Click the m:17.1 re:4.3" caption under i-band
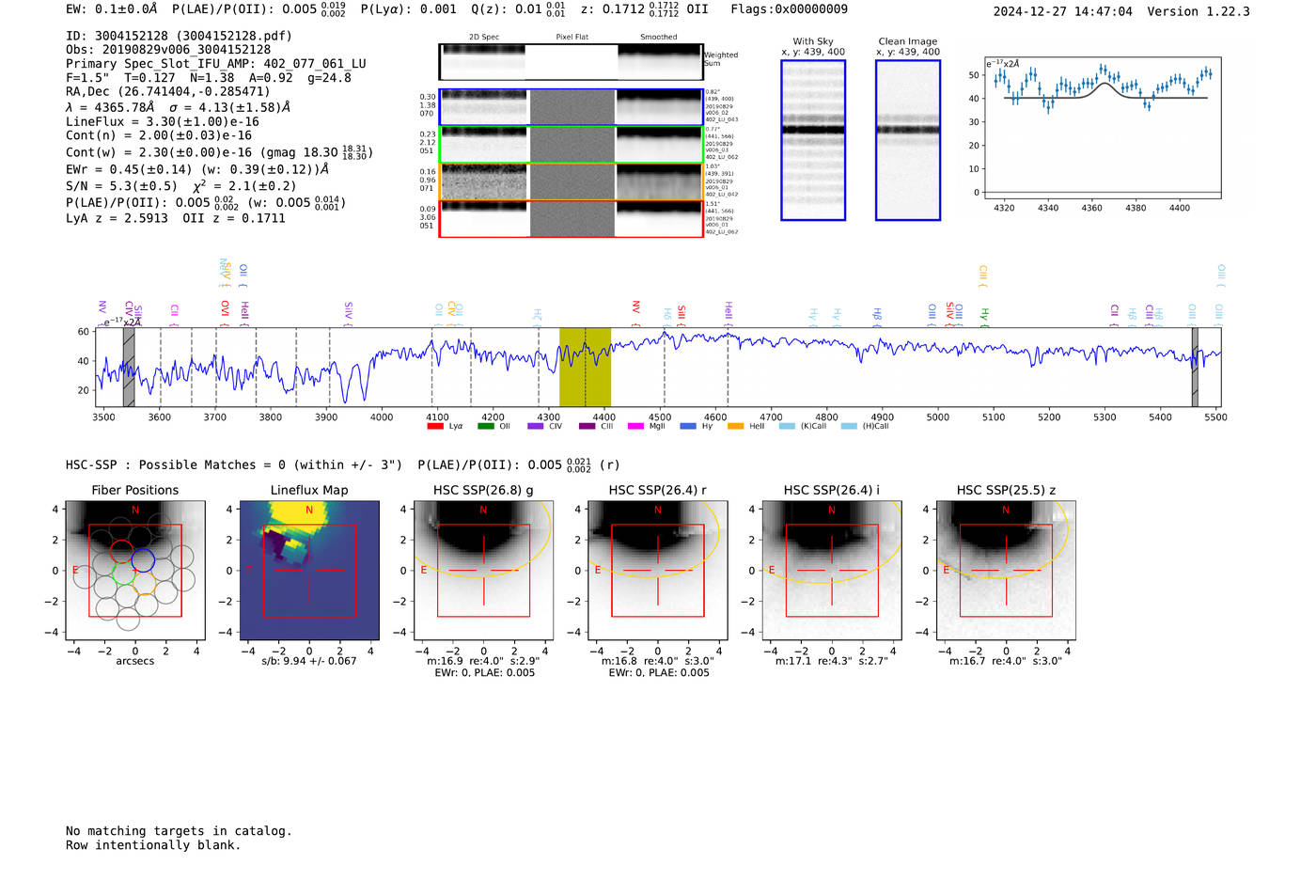This screenshot has width=1316, height=896. pos(831,661)
